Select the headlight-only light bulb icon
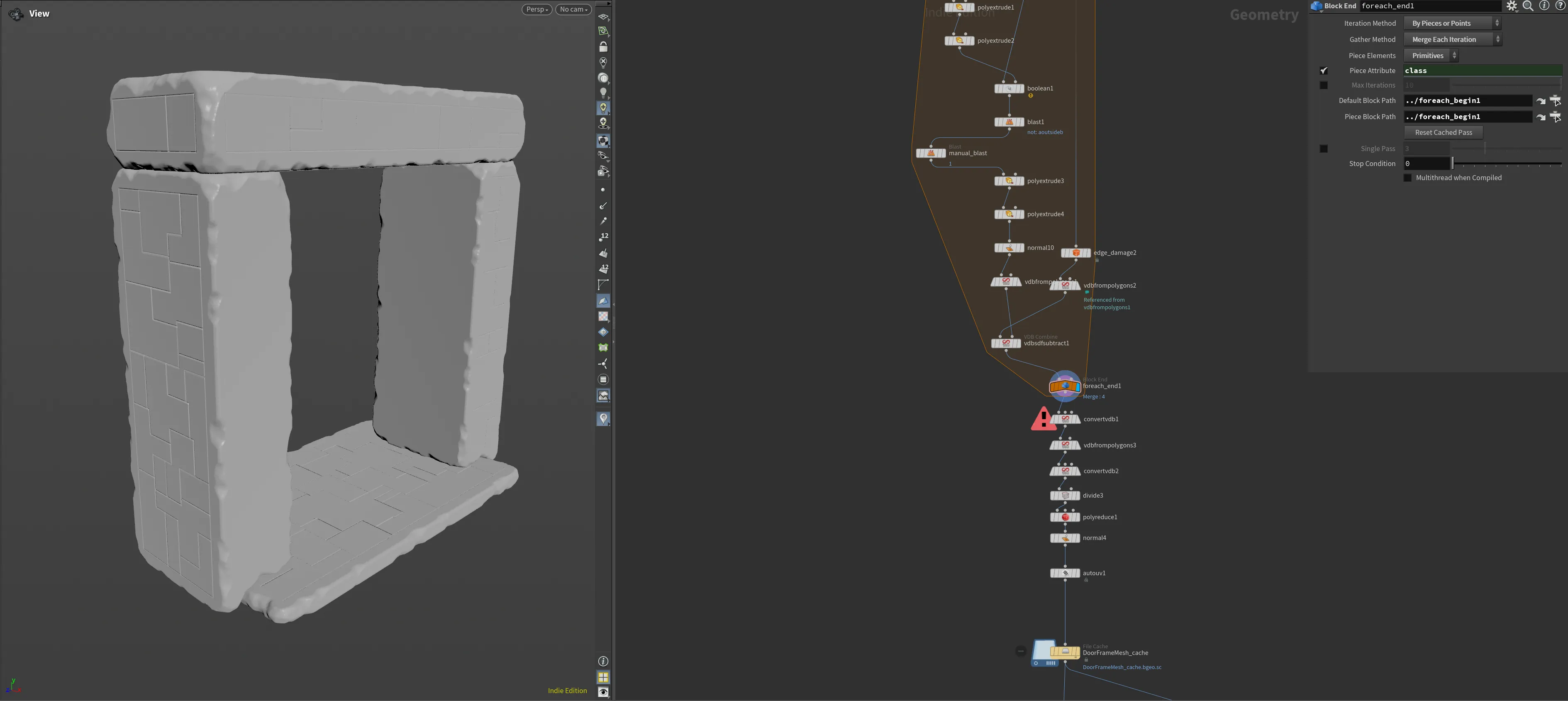The image size is (1568, 701). click(x=603, y=93)
